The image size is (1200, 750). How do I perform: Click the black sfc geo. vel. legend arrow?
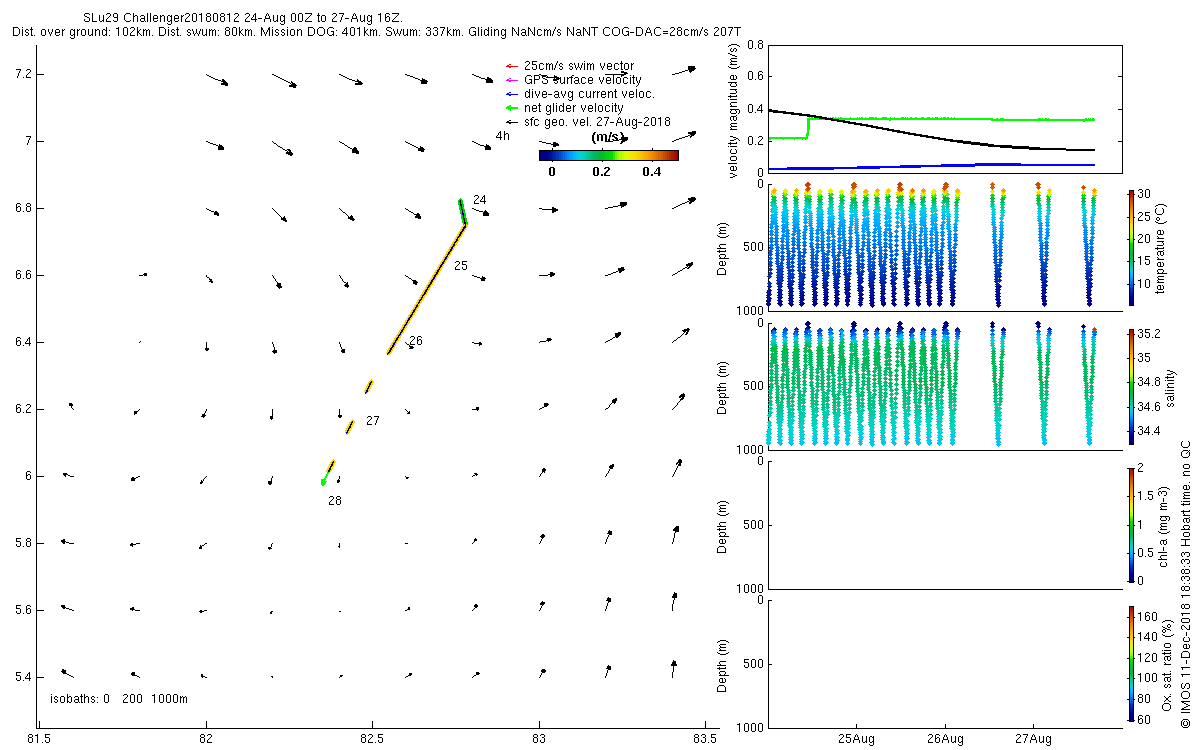click(x=512, y=122)
